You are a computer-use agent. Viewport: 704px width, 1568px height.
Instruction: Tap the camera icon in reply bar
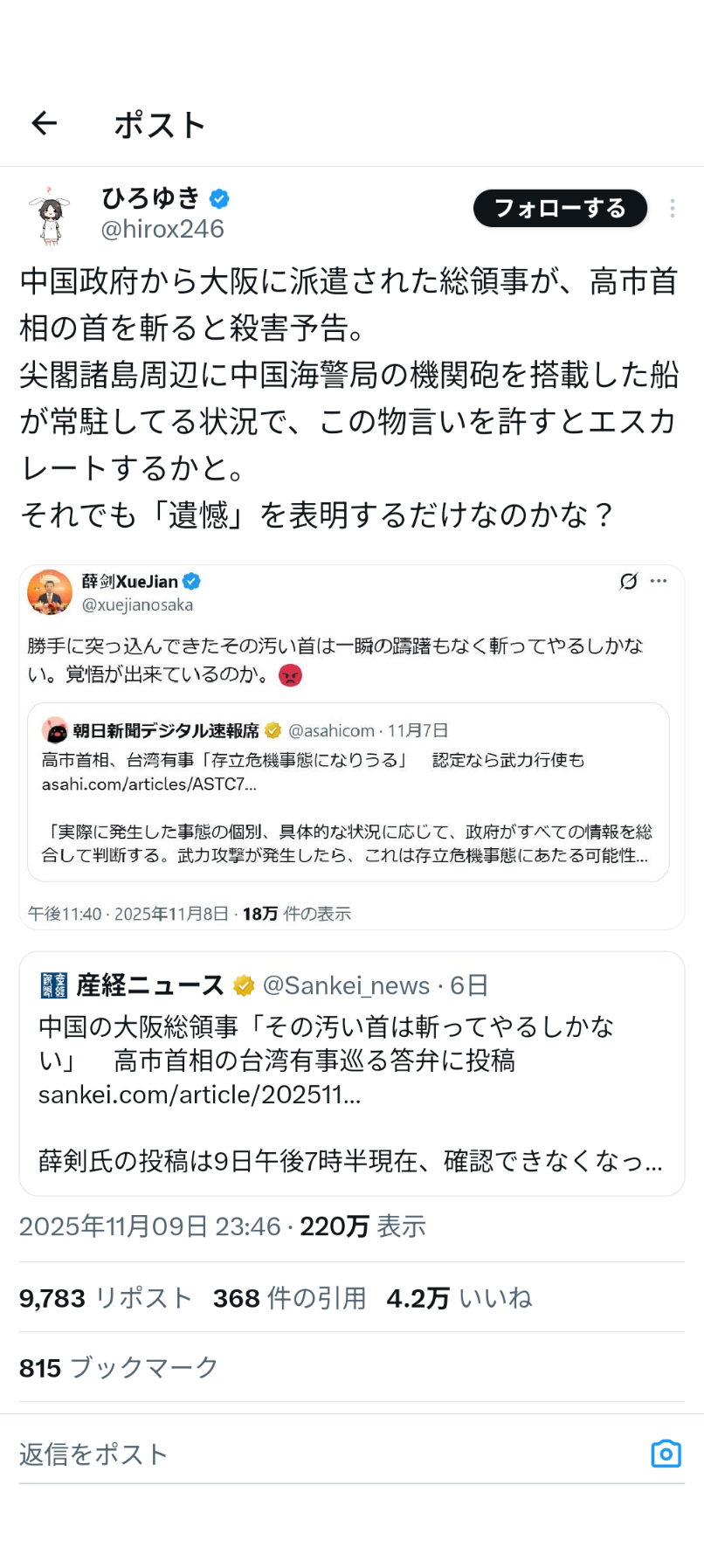666,1454
